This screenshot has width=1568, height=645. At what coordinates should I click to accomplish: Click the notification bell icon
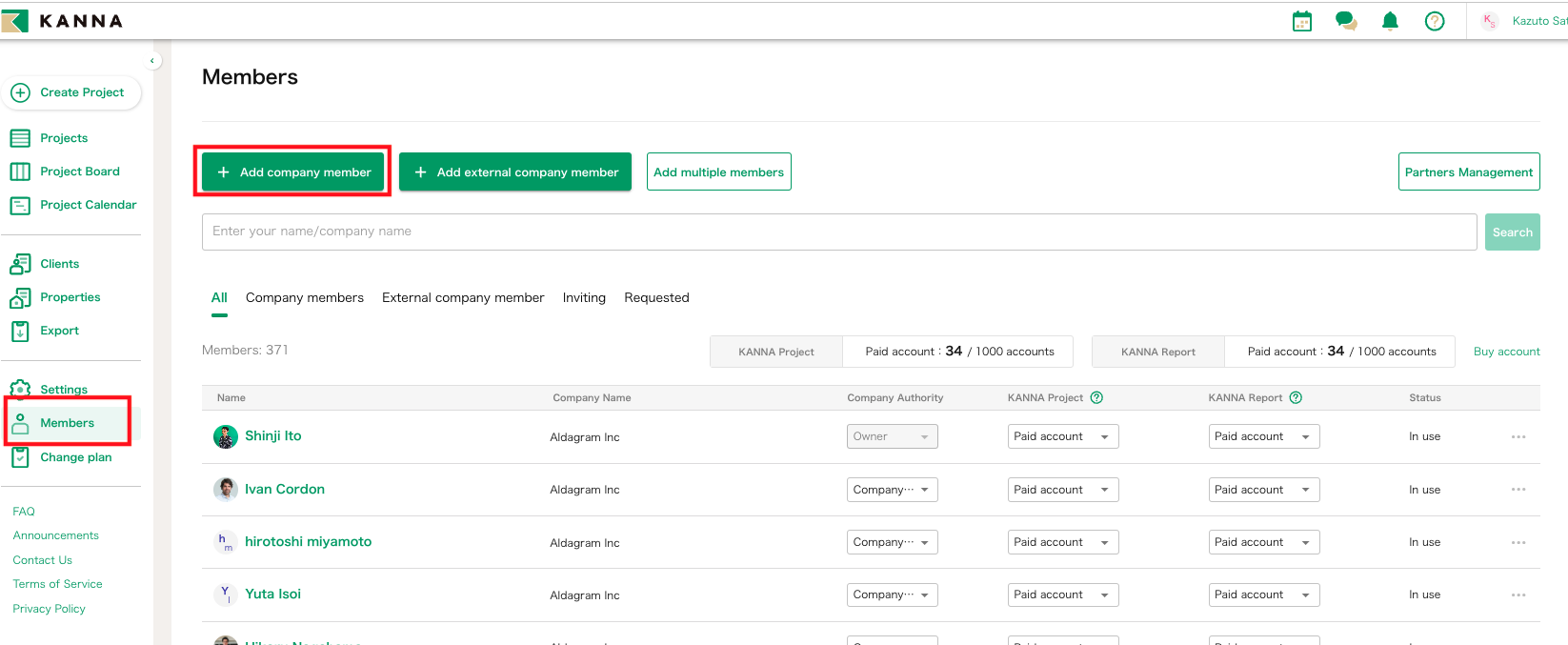click(x=1390, y=21)
